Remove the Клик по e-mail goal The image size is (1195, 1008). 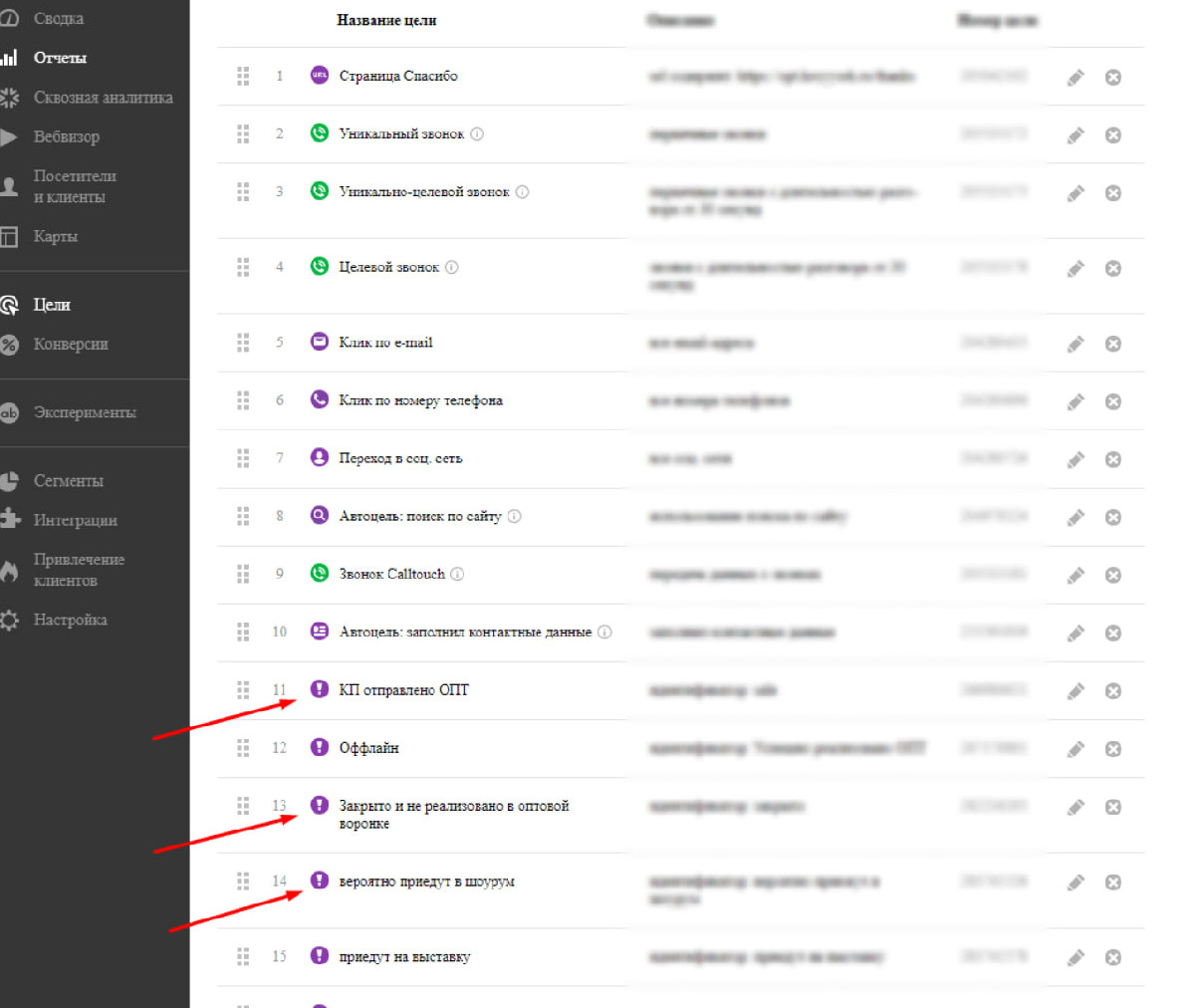[1113, 345]
